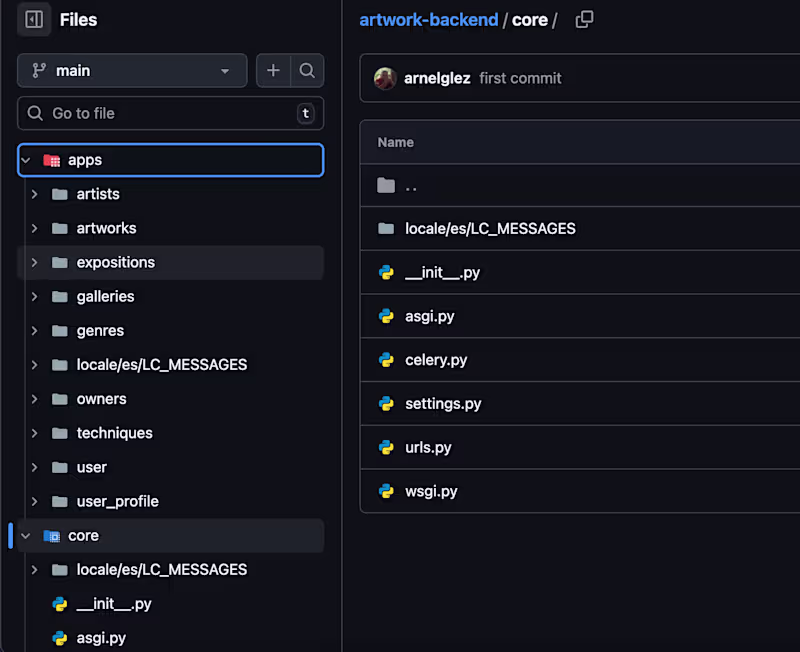Viewport: 800px width, 652px height.
Task: Open settings.py in the file list
Action: [443, 404]
